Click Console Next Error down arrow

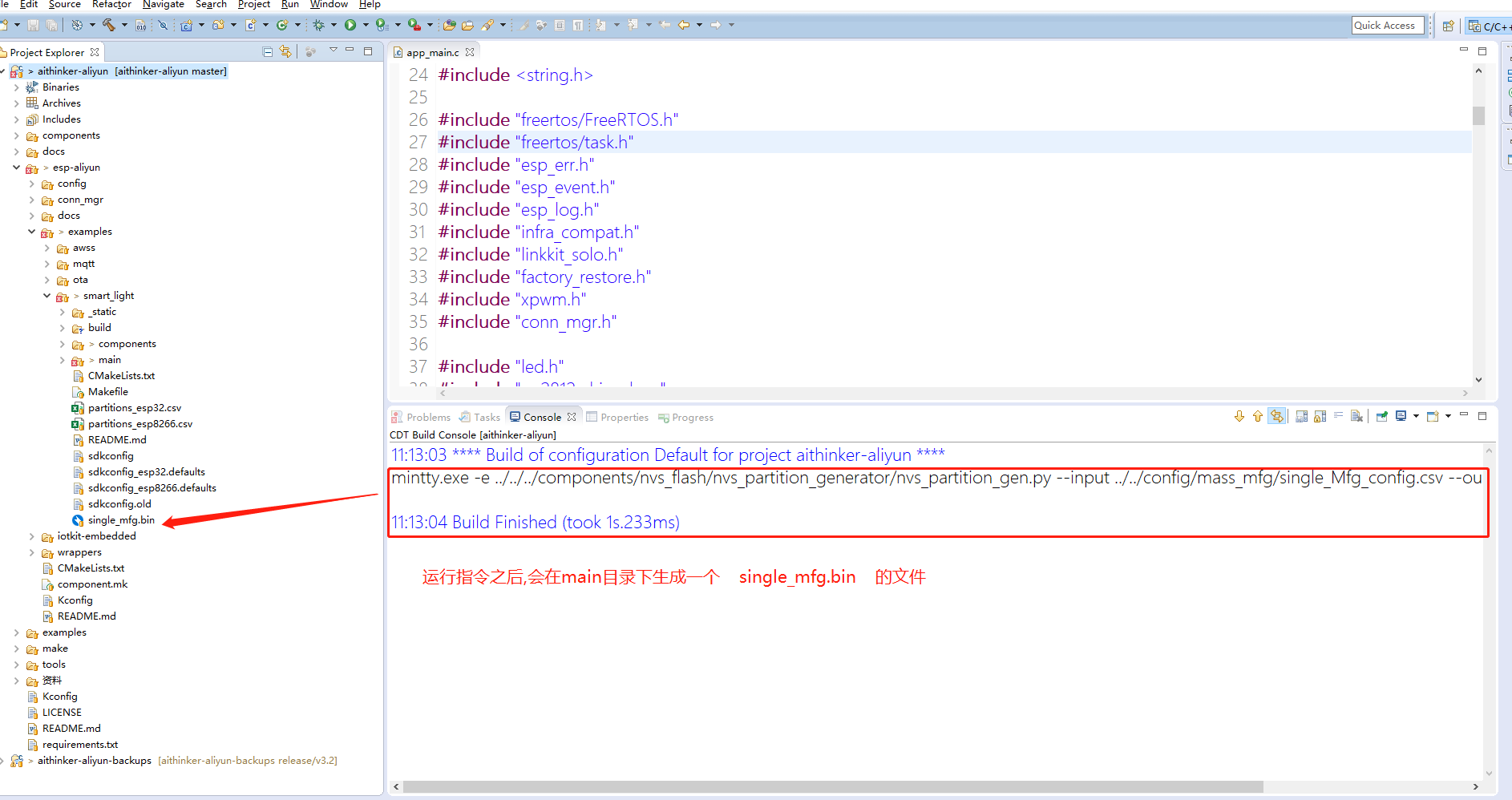click(1239, 416)
